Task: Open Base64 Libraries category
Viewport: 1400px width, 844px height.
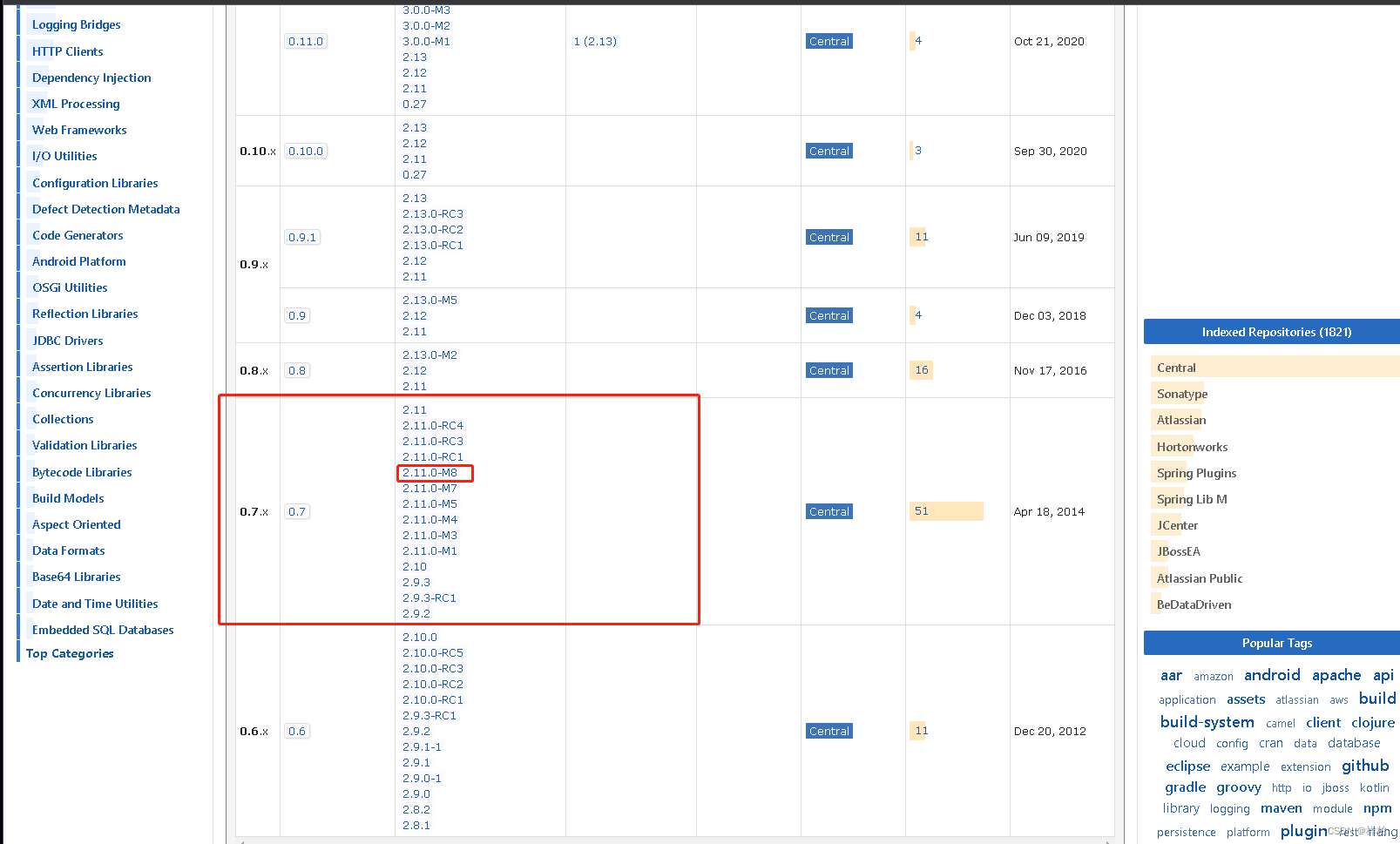Action: (76, 577)
